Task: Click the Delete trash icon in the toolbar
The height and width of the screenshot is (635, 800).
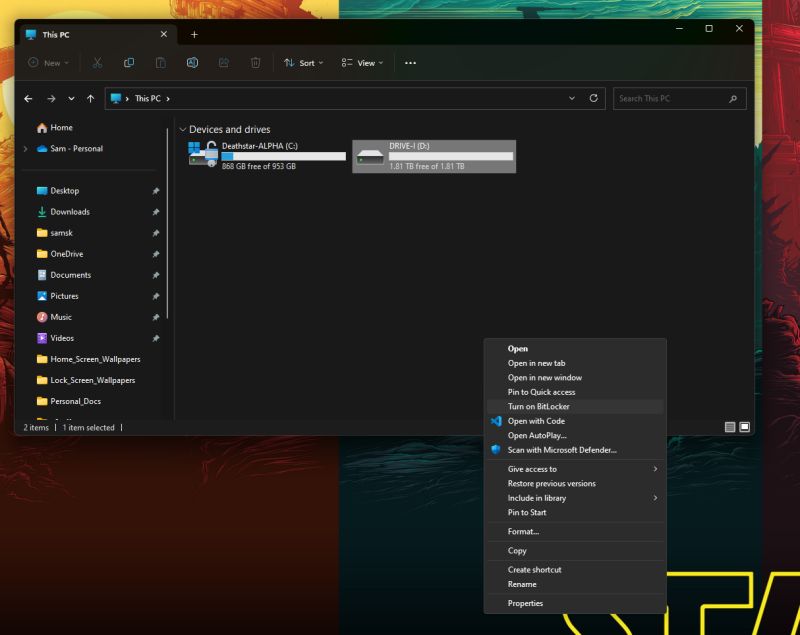Action: click(256, 63)
